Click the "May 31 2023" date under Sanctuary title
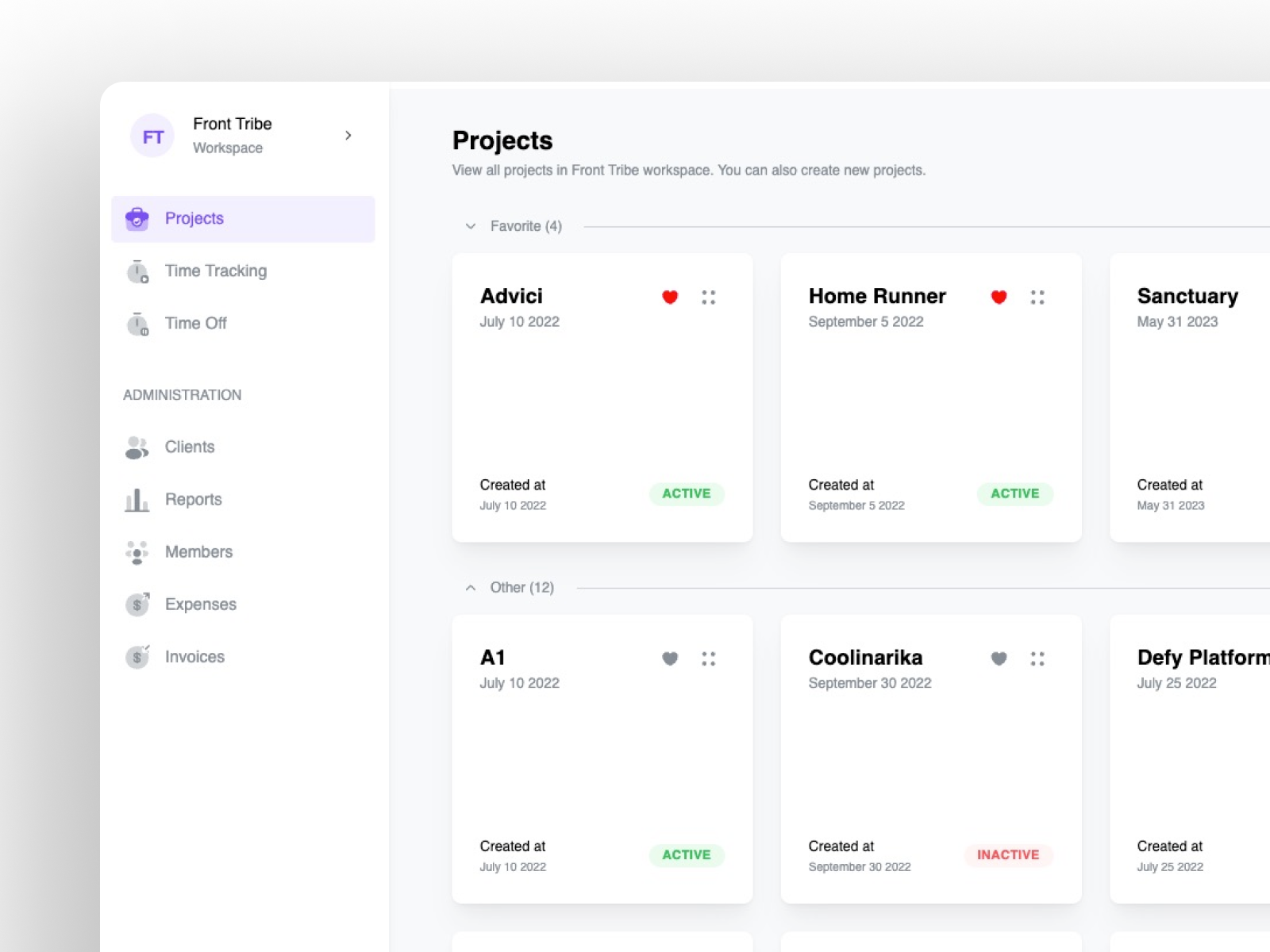 coord(1177,321)
